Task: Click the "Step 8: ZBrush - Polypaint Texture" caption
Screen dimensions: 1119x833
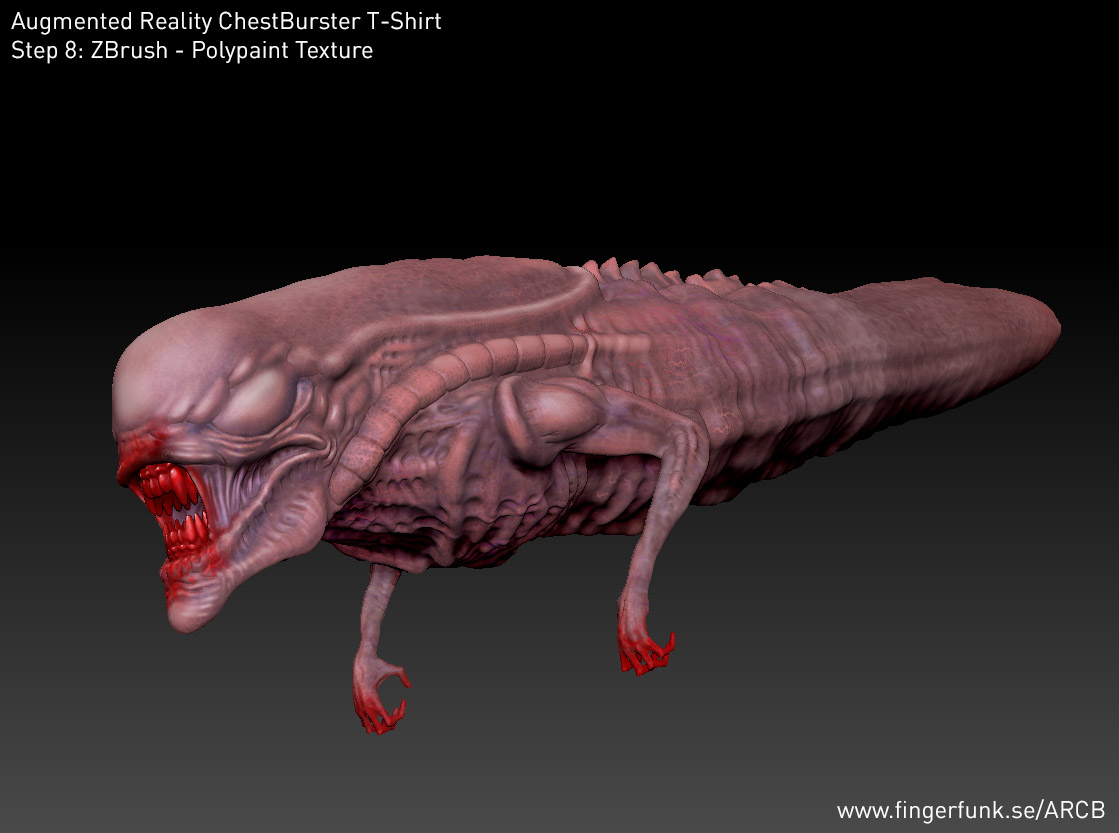Action: tap(192, 51)
